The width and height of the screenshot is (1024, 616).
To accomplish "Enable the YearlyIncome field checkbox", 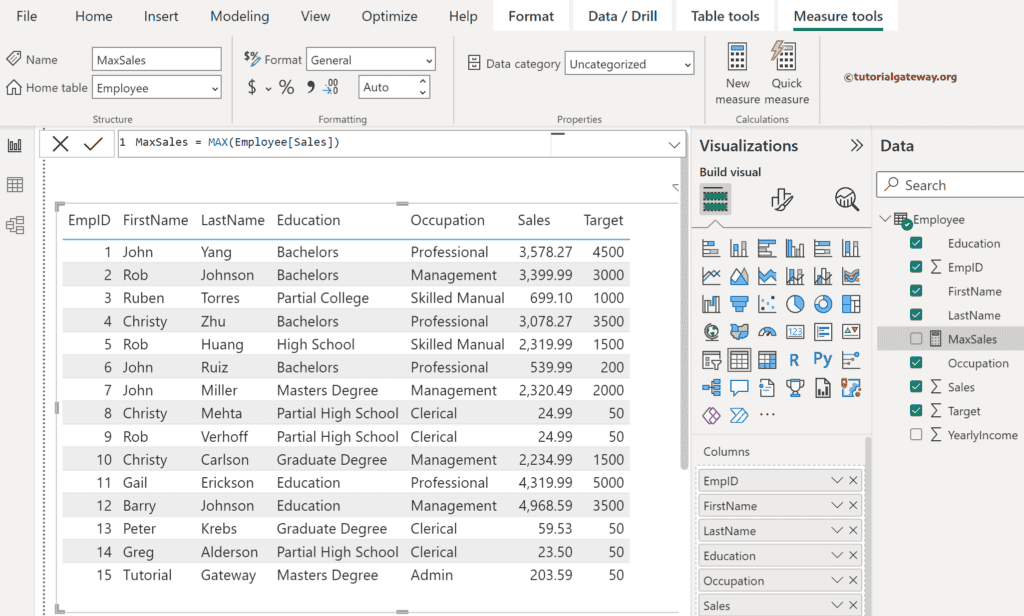I will [x=916, y=435].
